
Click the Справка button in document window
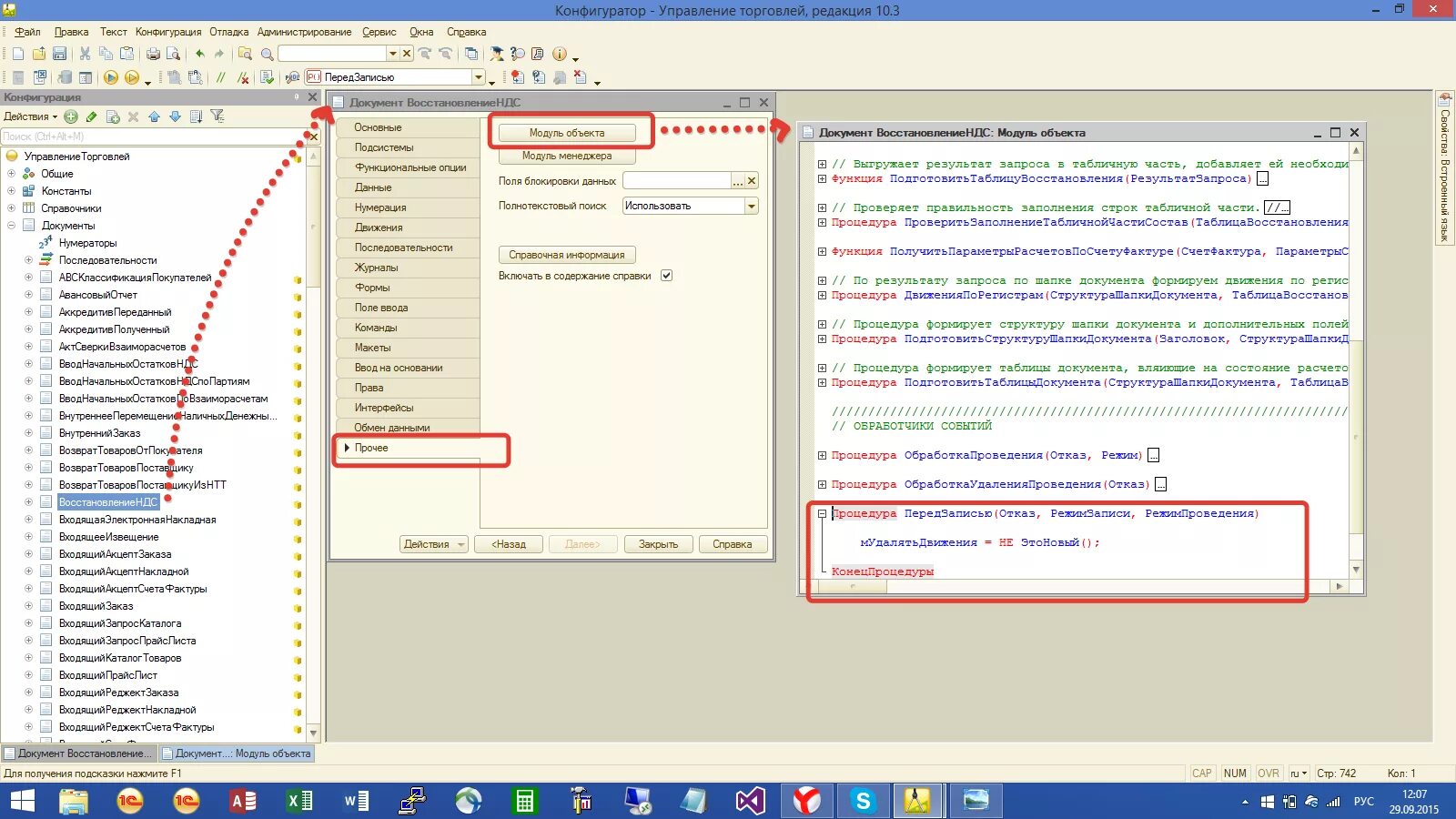pos(733,544)
